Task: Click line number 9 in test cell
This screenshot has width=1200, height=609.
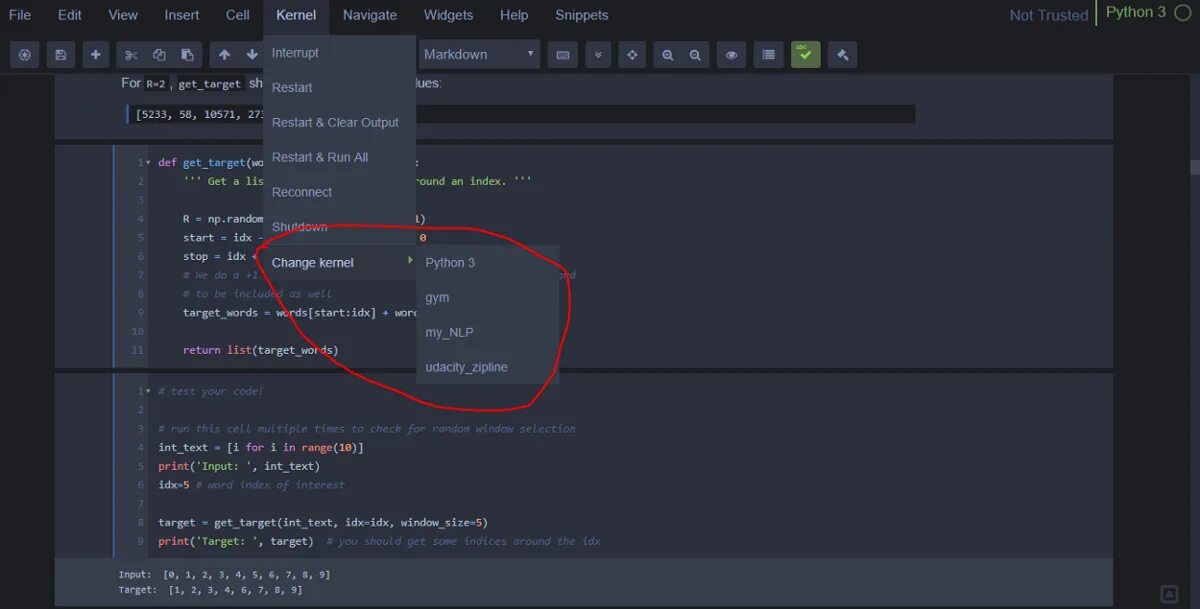Action: pos(143,541)
